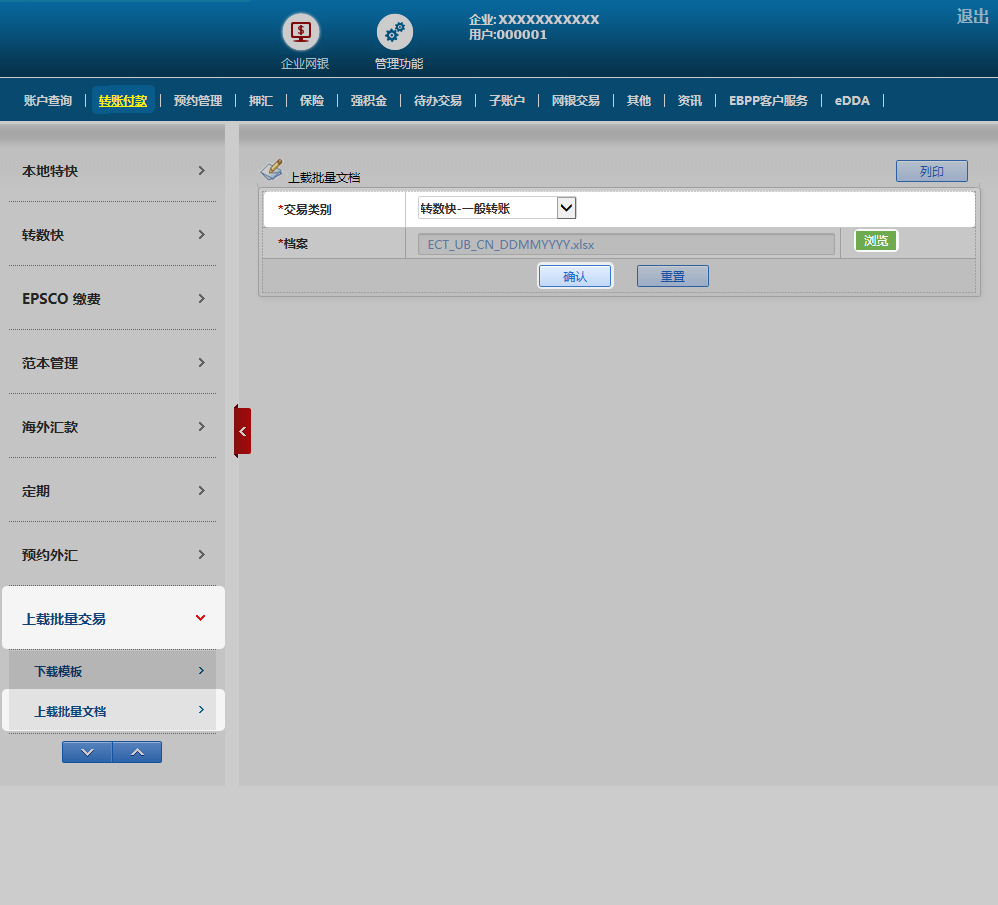Click the 退出 logout link
Screen dimensions: 998x905
(972, 16)
